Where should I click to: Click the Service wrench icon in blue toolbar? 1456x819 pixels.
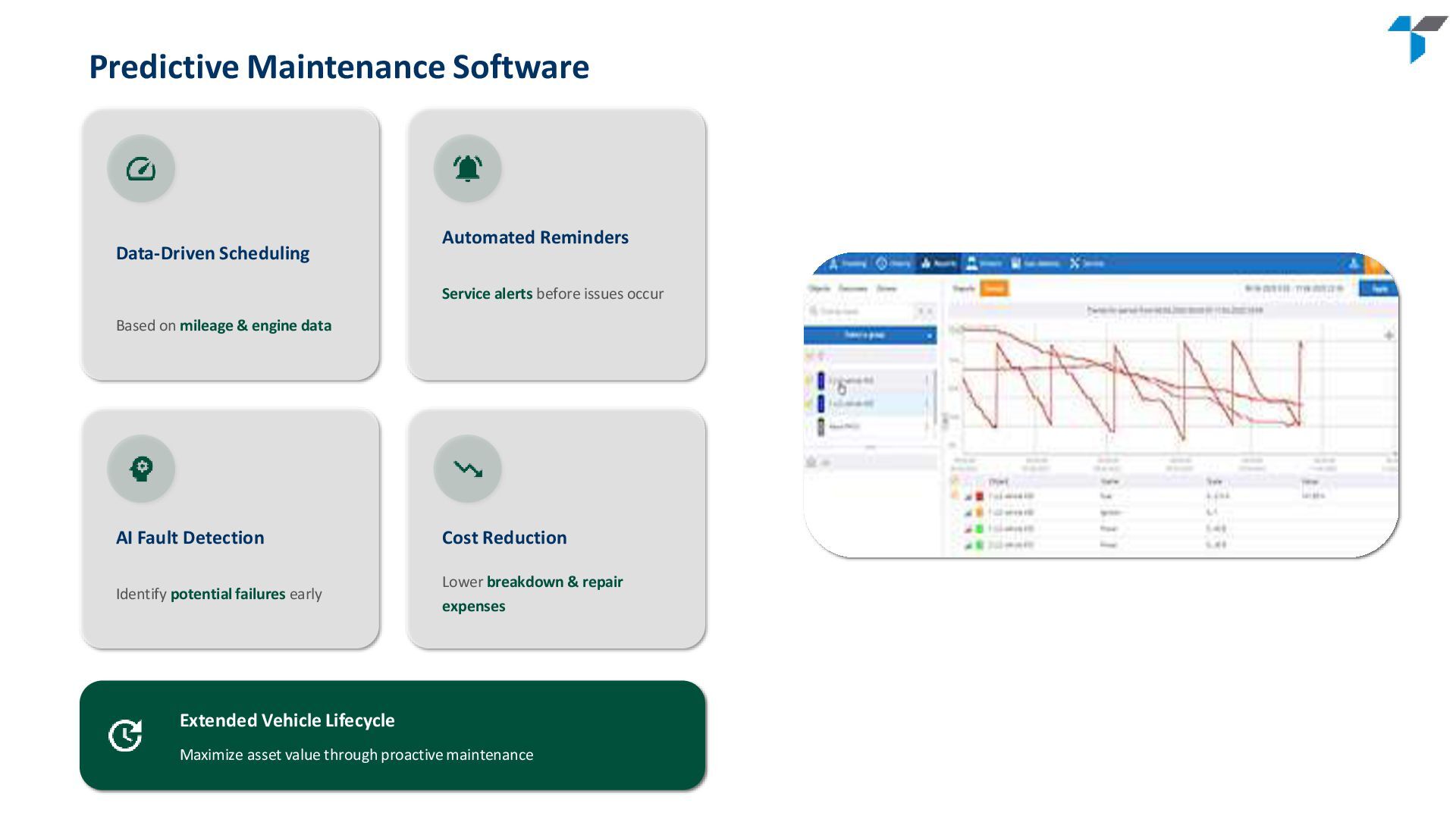[1075, 263]
